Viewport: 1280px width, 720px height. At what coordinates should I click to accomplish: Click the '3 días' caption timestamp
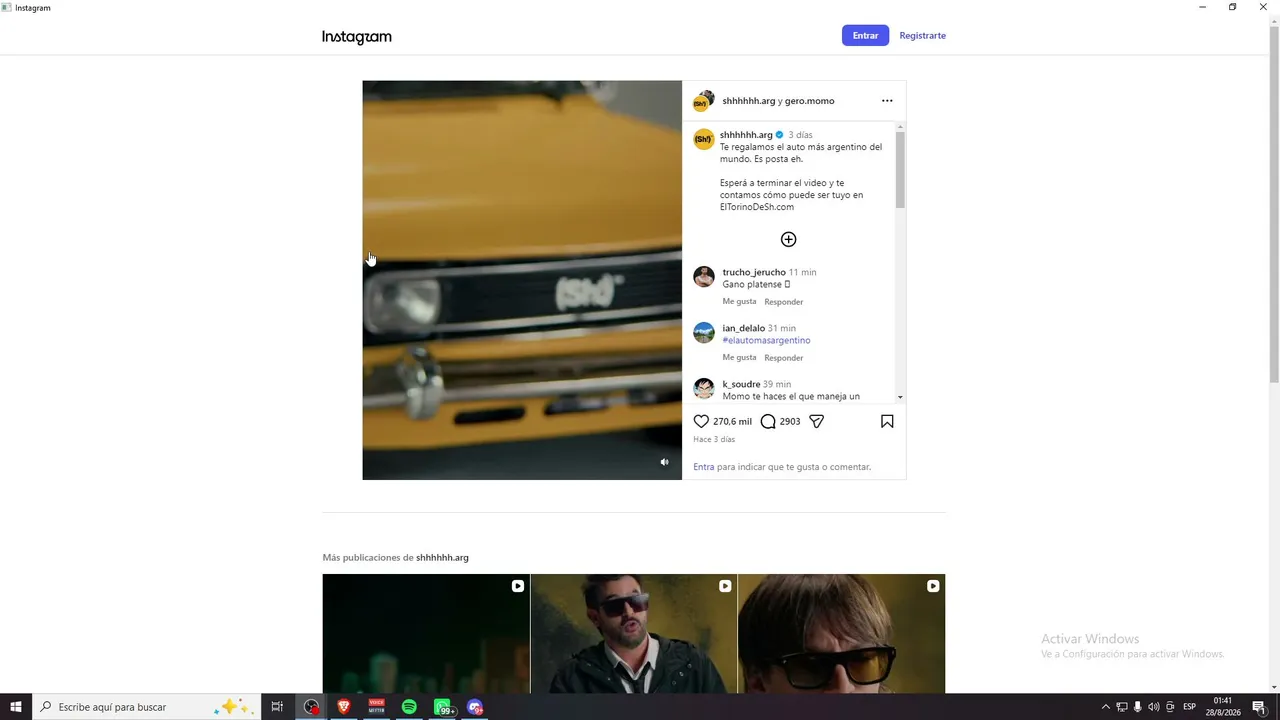[800, 135]
